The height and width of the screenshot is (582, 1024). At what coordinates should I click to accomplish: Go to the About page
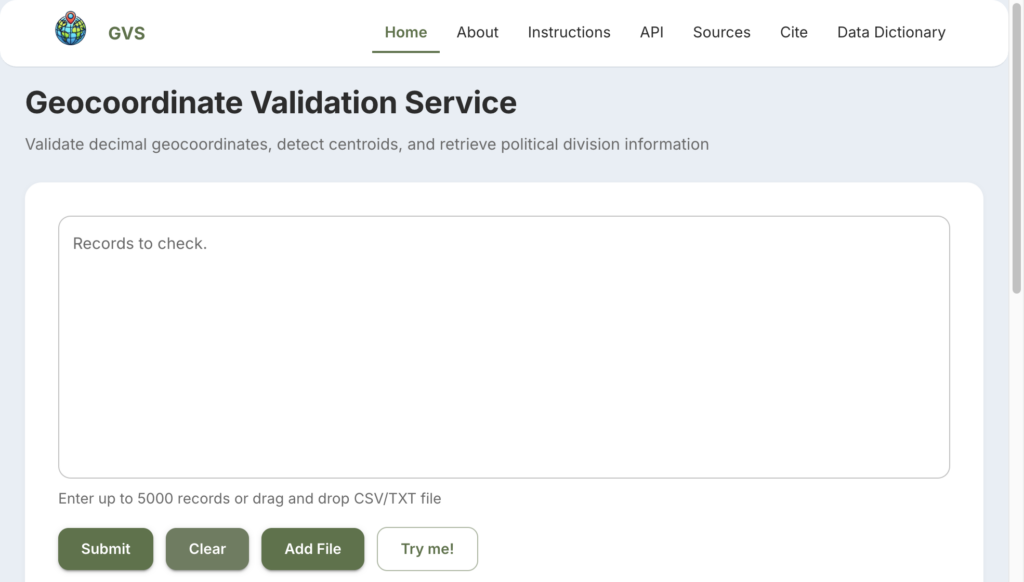(x=477, y=33)
